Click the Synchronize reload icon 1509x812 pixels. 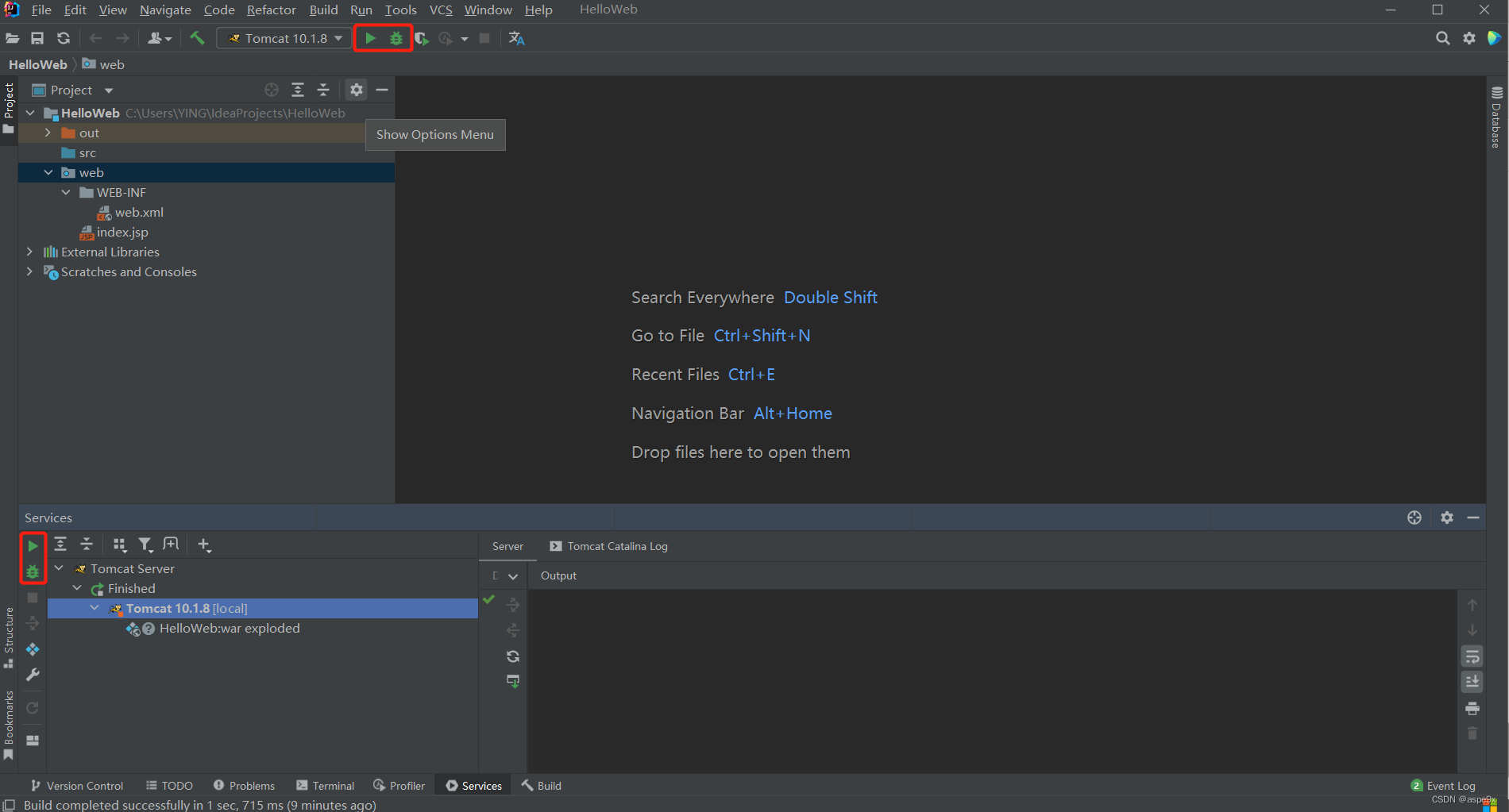click(64, 38)
